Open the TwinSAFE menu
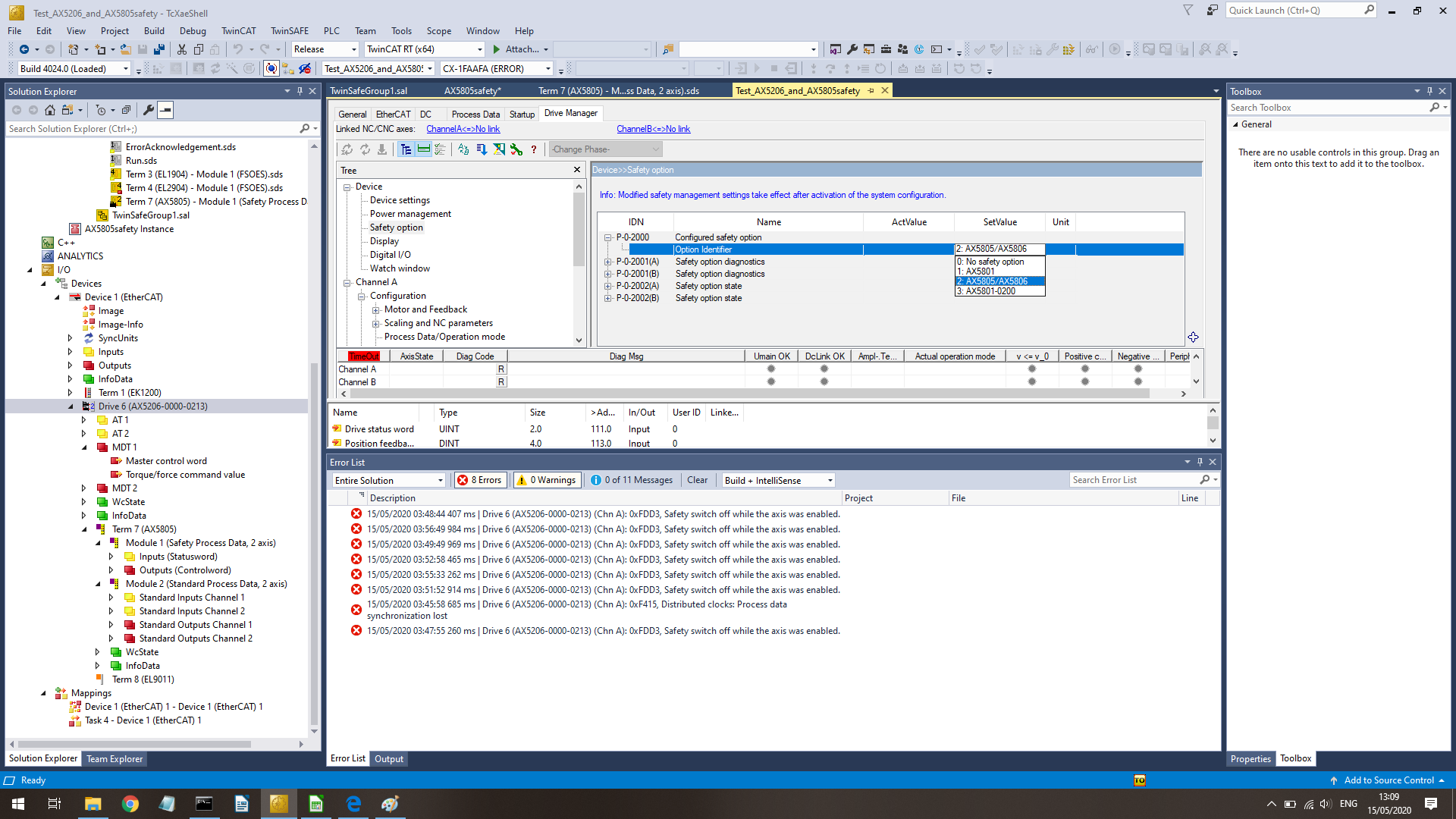Image resolution: width=1456 pixels, height=819 pixels. [x=289, y=31]
